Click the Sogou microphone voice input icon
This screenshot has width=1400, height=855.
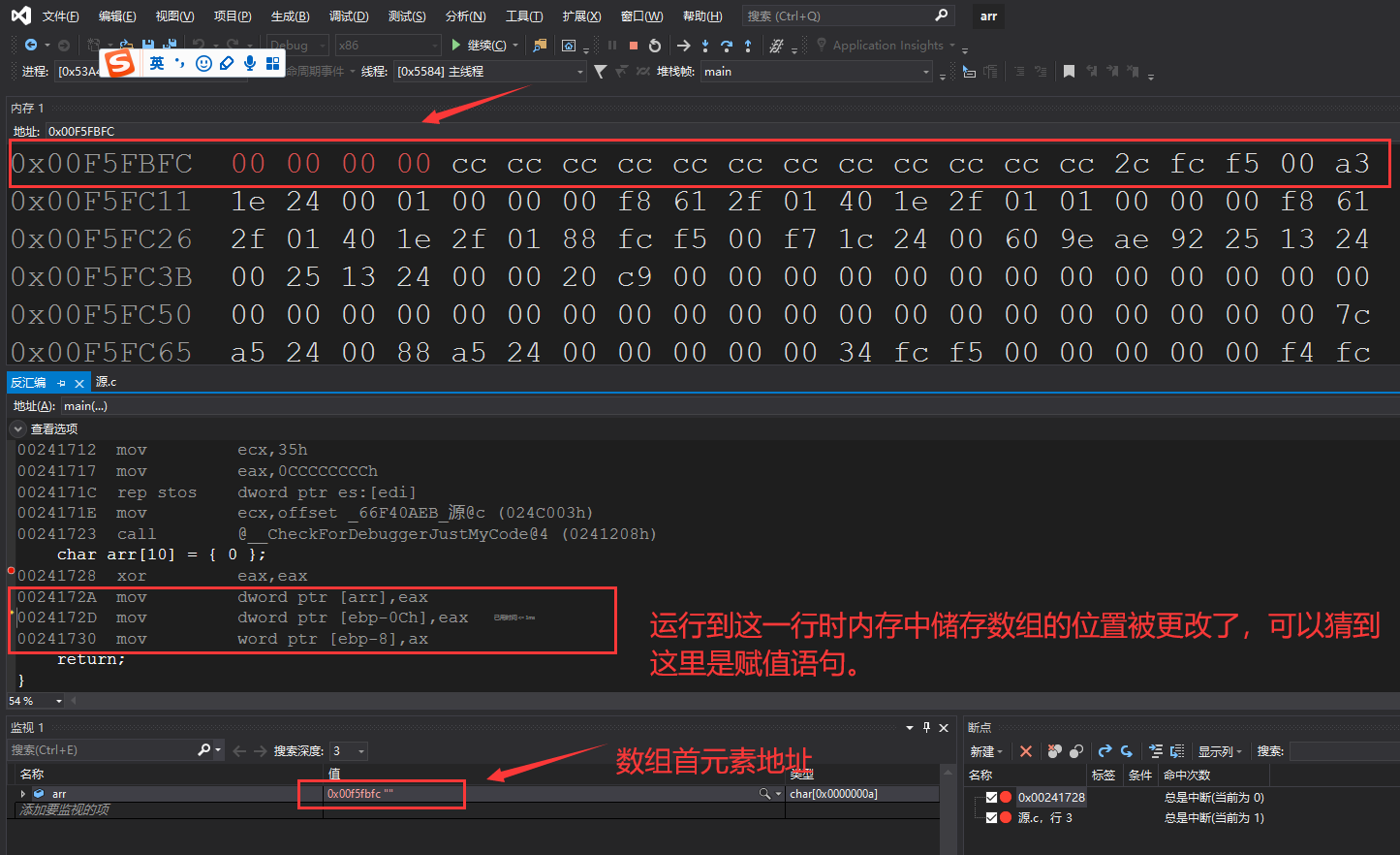tap(250, 63)
